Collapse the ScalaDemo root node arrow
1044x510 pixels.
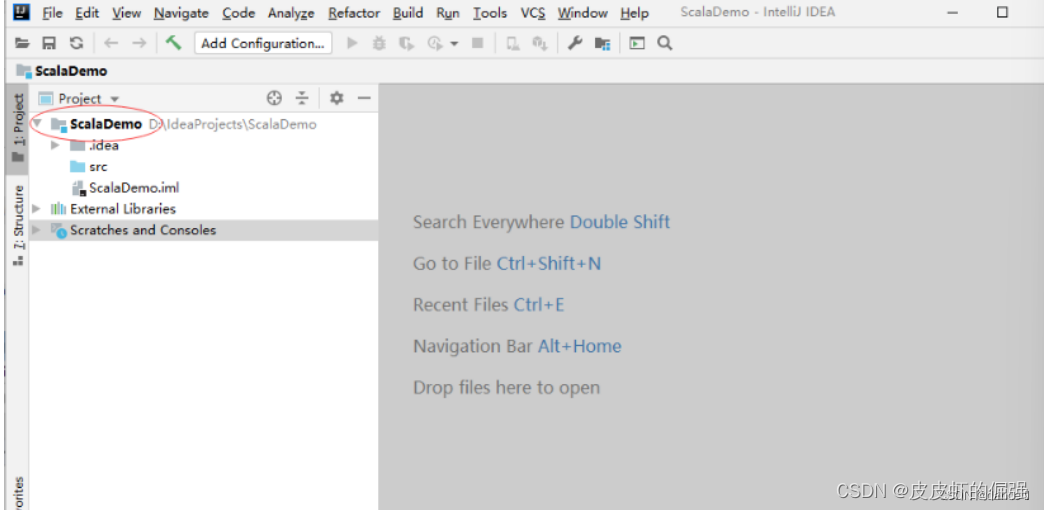[x=37, y=124]
